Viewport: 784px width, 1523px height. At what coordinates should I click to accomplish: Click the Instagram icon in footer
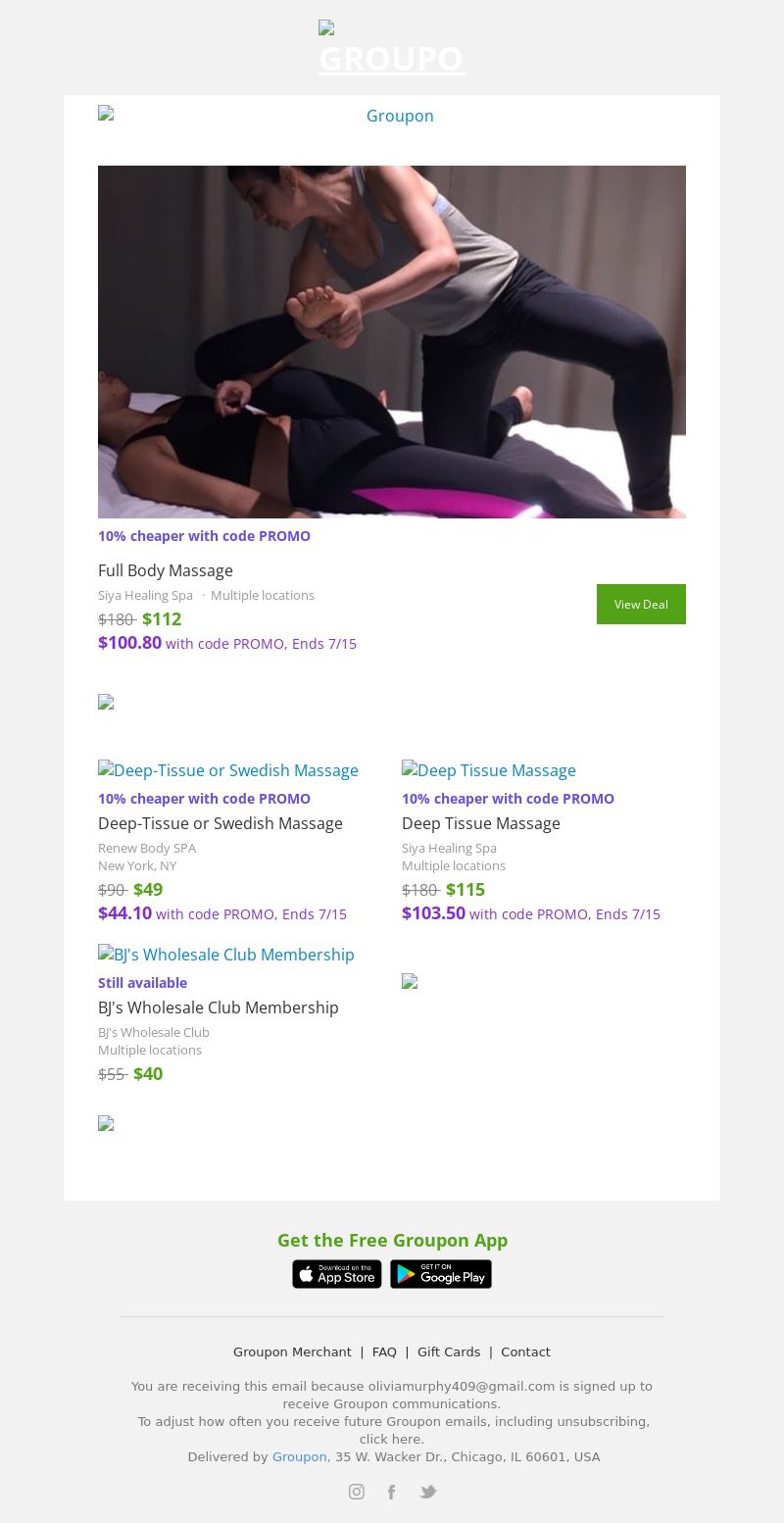pyautogui.click(x=357, y=1492)
